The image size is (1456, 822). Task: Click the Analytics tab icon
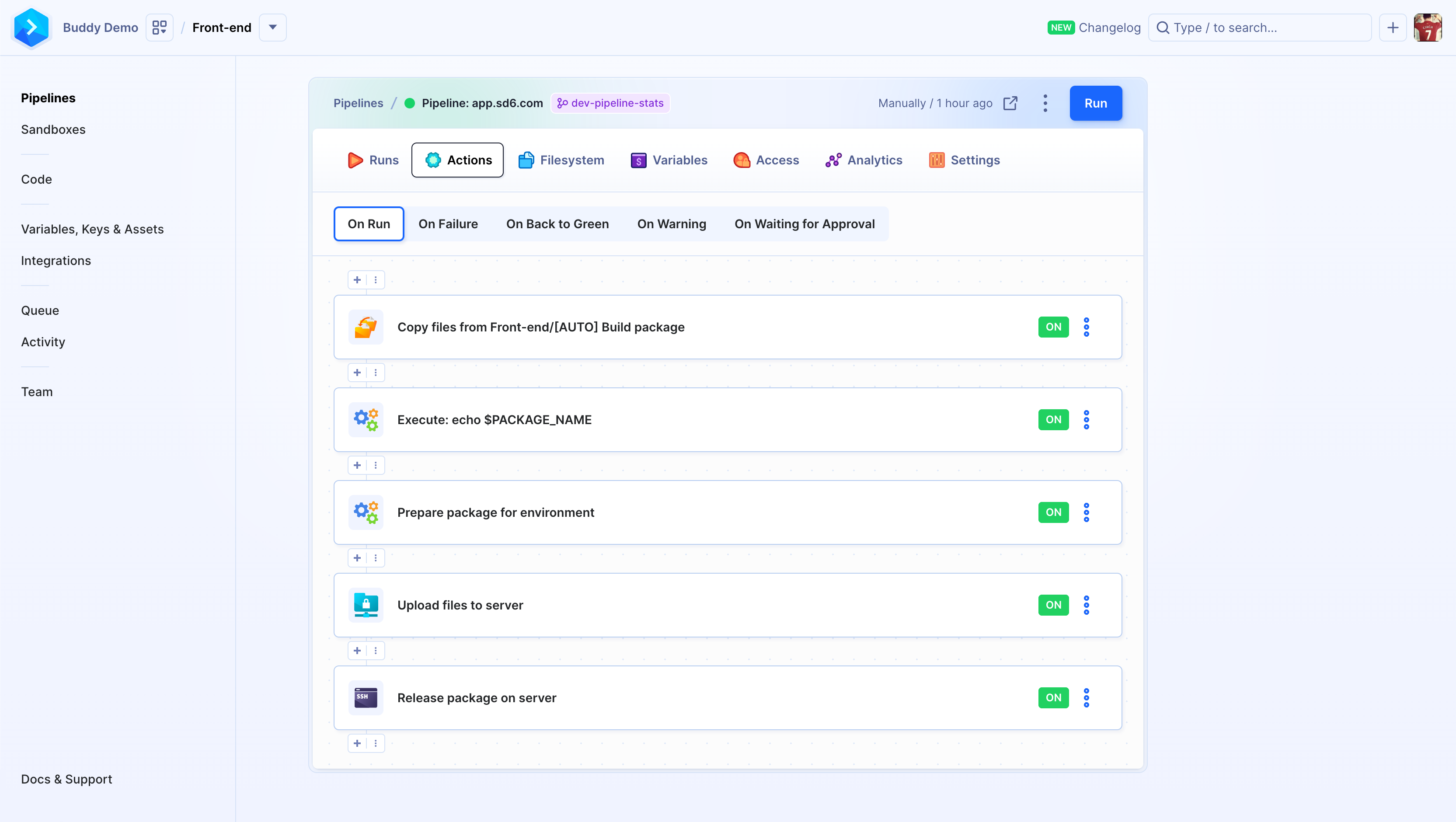[832, 160]
